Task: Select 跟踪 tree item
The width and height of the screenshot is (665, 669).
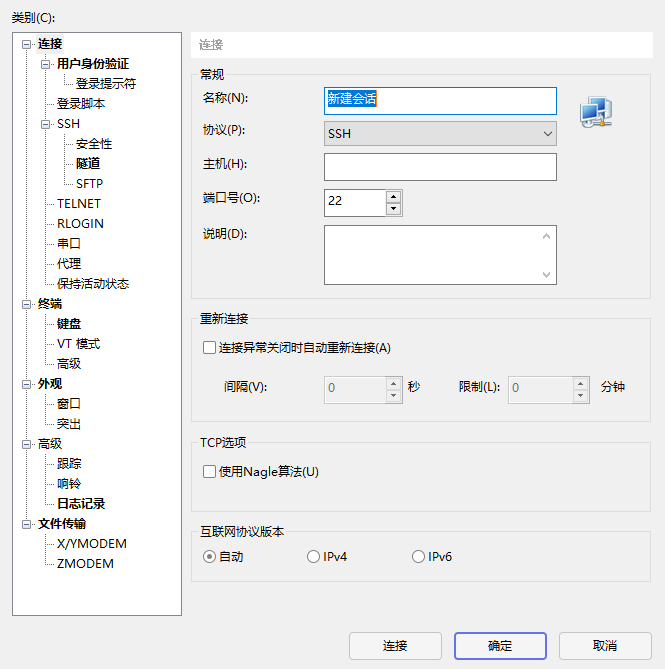Action: [x=69, y=464]
